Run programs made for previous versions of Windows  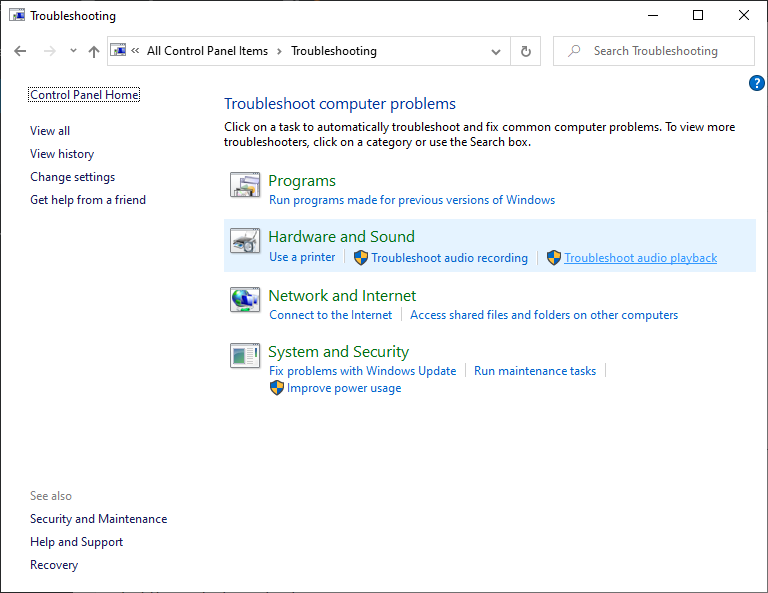pyautogui.click(x=412, y=200)
